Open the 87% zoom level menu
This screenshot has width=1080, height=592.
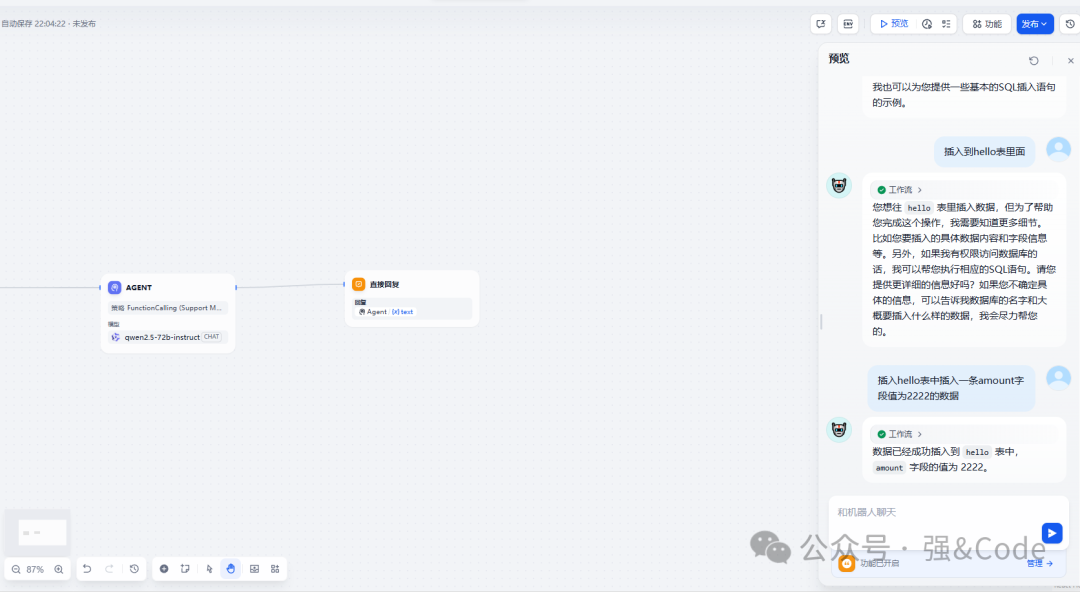pyautogui.click(x=35, y=569)
